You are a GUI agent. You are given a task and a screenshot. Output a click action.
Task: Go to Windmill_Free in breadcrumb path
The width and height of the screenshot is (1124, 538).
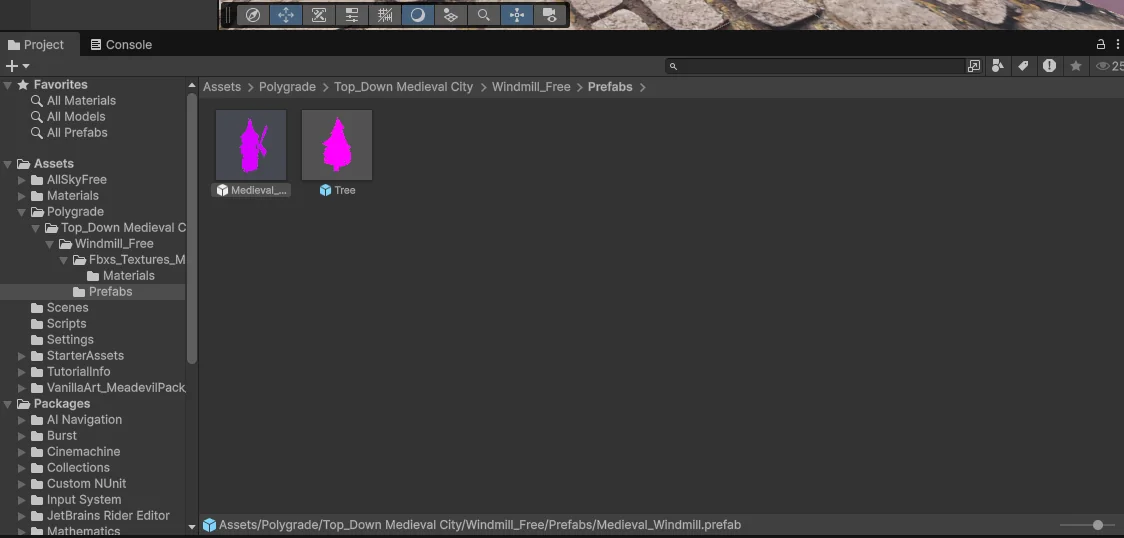[x=530, y=87]
